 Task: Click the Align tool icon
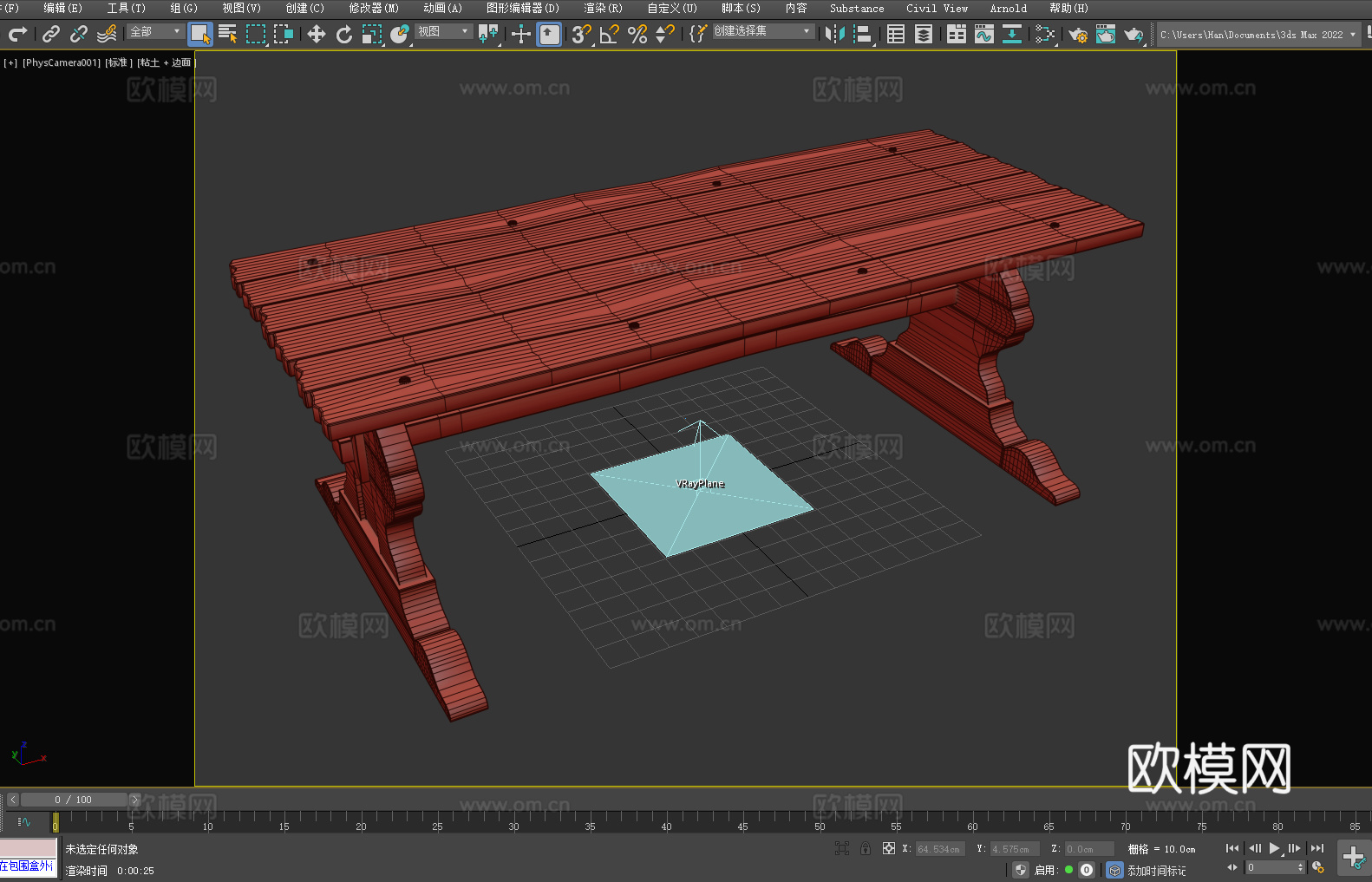(x=863, y=34)
